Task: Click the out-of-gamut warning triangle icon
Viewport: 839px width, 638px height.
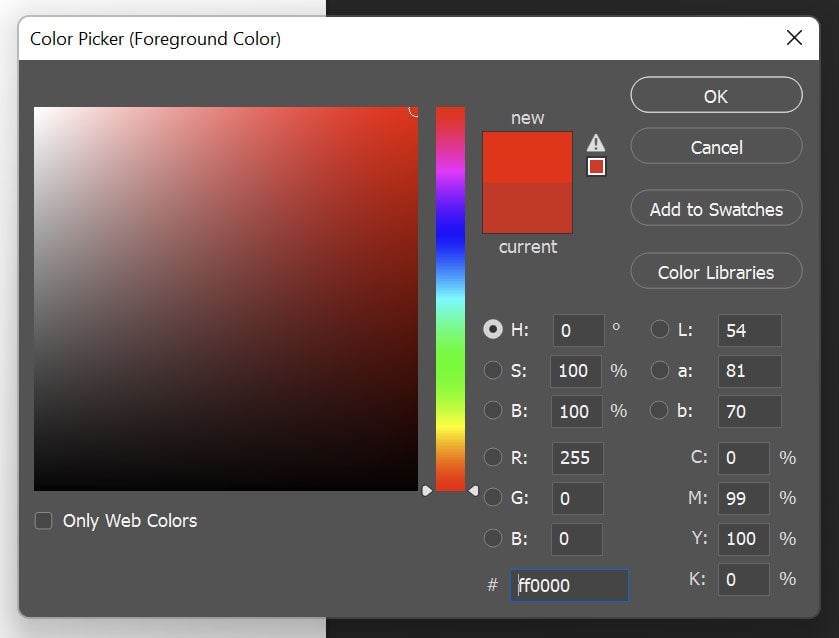Action: [596, 143]
